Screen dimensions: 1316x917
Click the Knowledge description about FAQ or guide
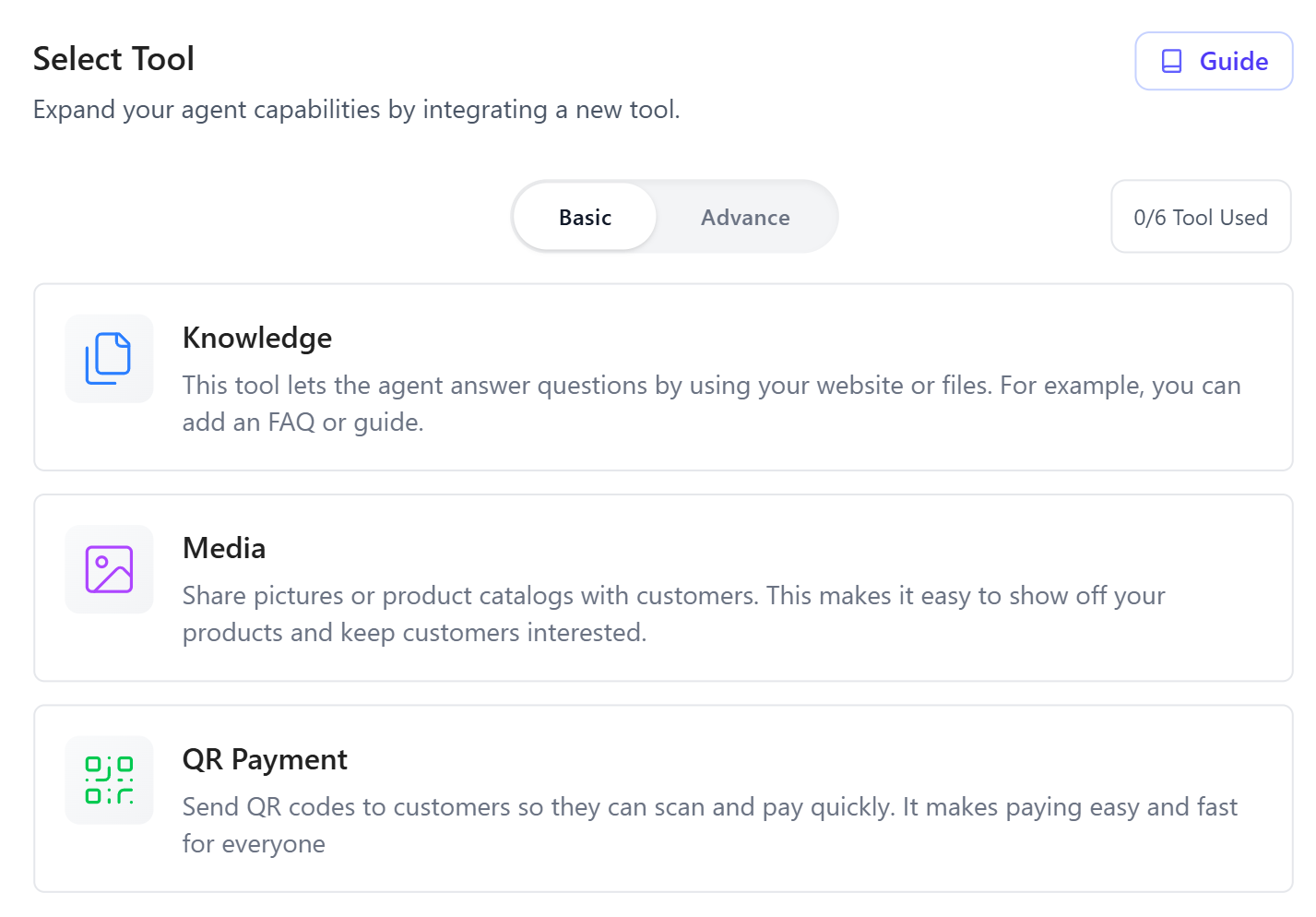pos(711,403)
